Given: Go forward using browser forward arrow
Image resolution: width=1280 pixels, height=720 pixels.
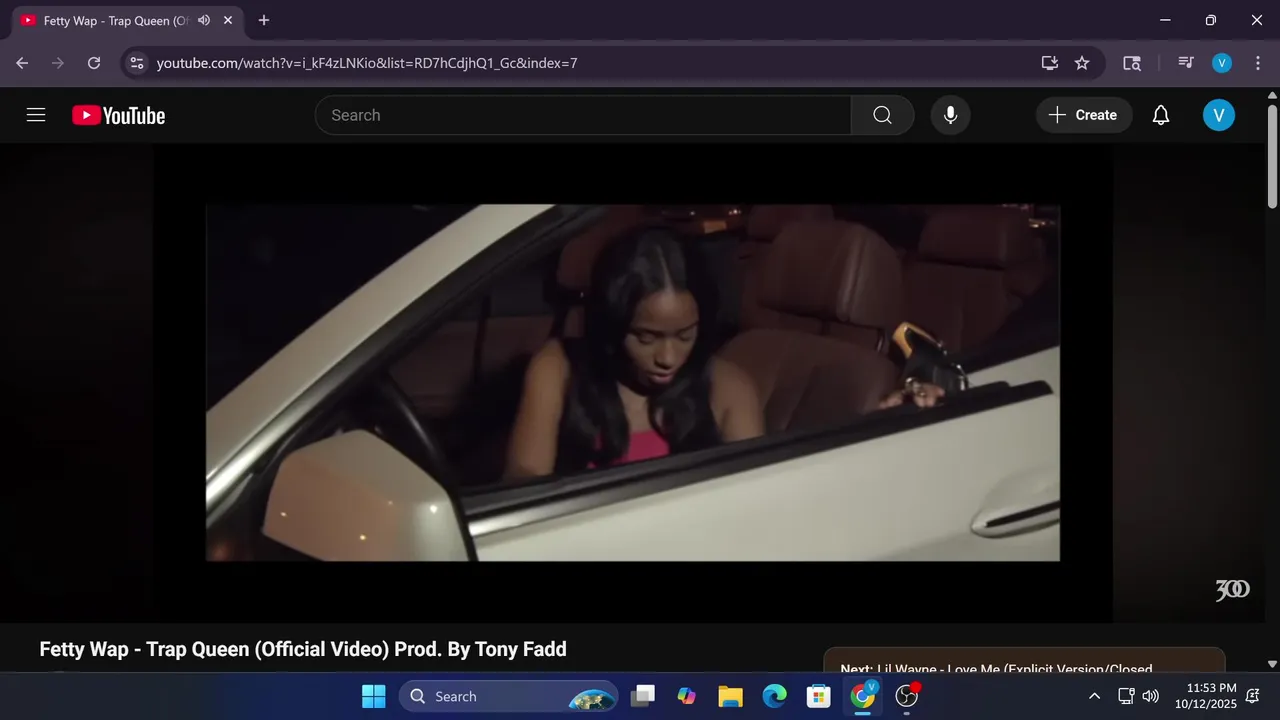Looking at the screenshot, I should click(x=58, y=63).
